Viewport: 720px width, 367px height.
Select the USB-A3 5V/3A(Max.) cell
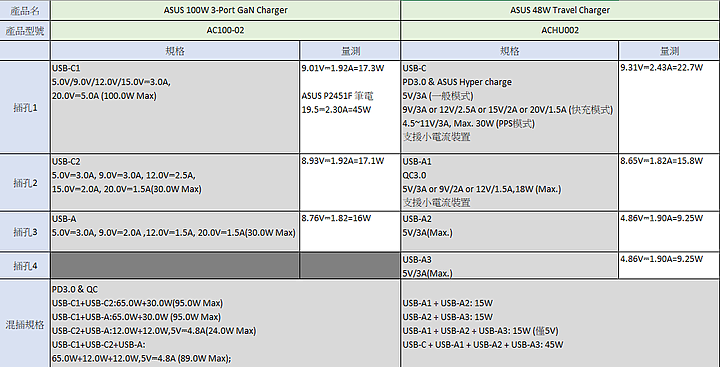(x=509, y=265)
